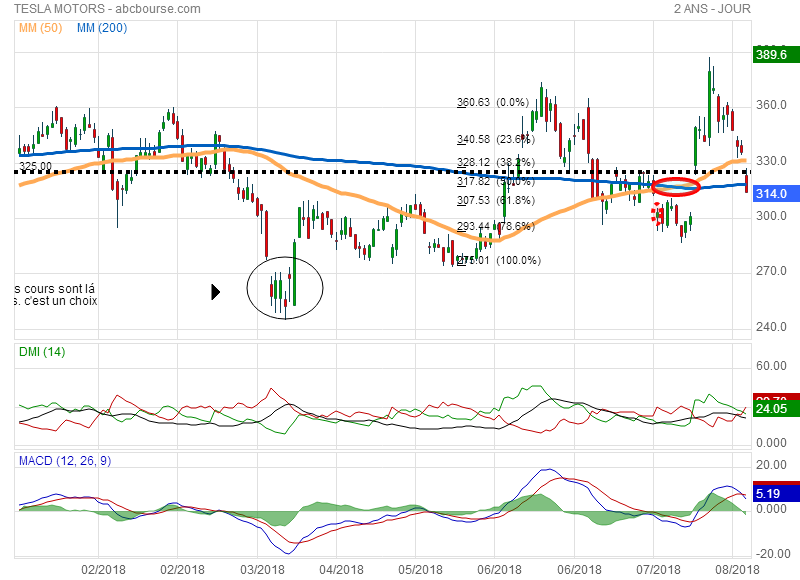Click the "08/2018" date axis label
800x580 pixels.
(737, 570)
